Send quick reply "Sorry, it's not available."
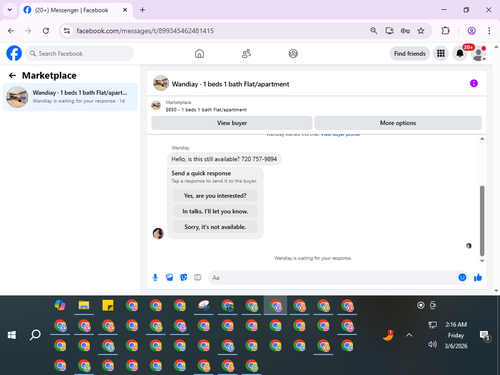The height and width of the screenshot is (375, 500). pyautogui.click(x=215, y=227)
